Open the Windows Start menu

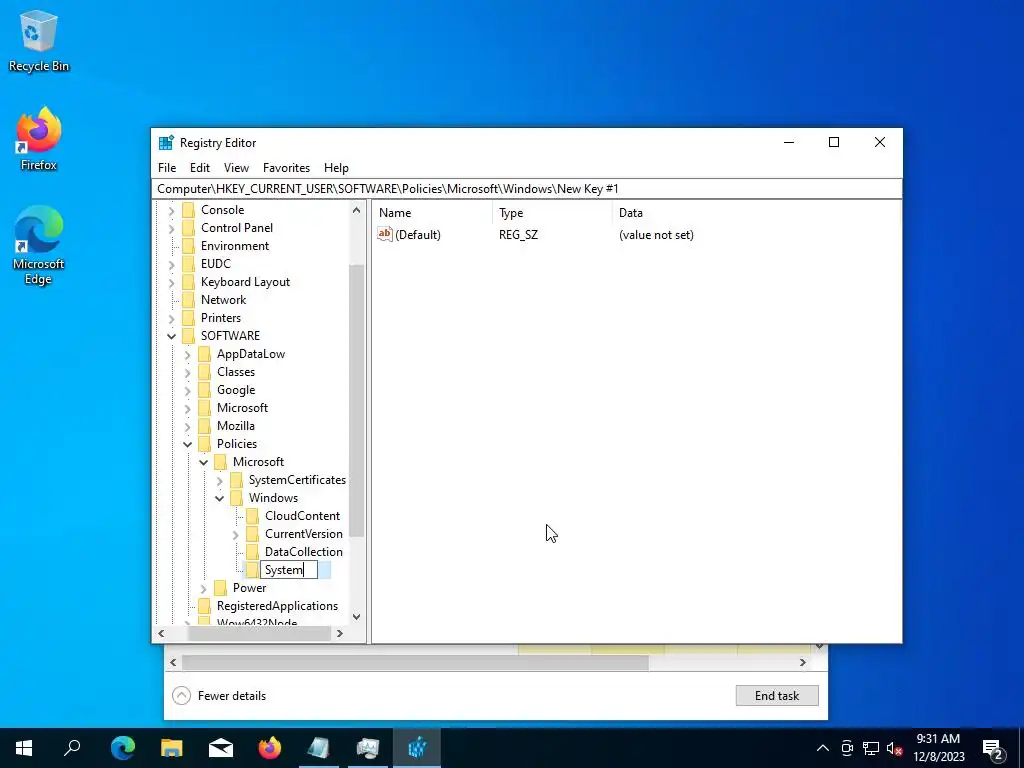(x=24, y=748)
